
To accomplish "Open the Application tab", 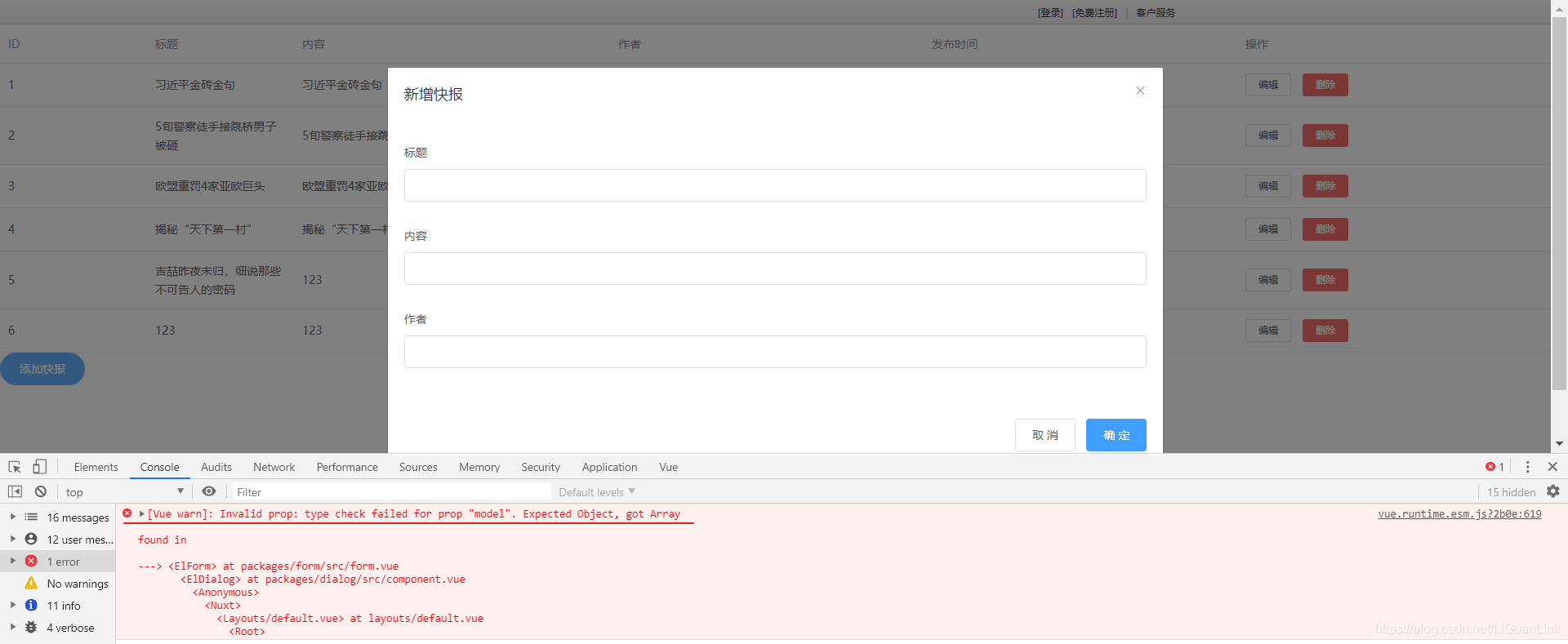I will (609, 467).
